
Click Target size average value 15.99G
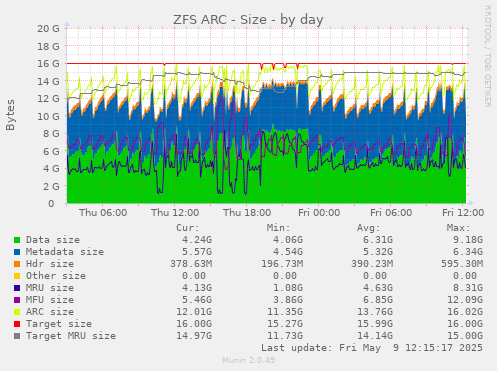(375, 324)
